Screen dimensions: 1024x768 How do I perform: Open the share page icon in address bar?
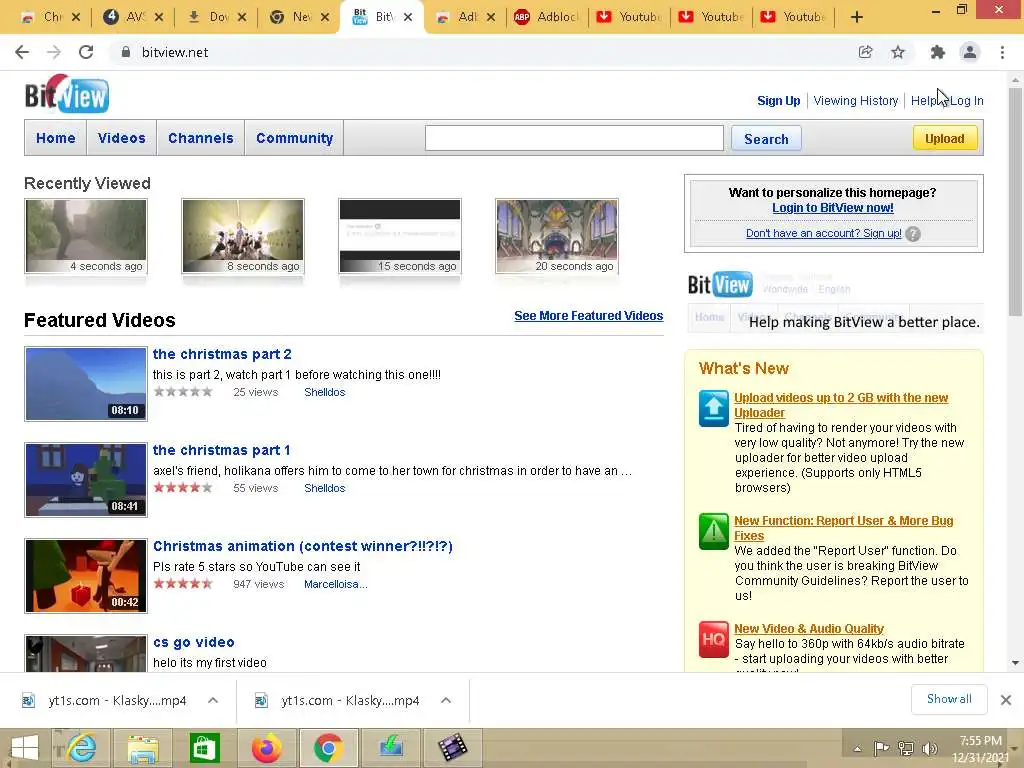pyautogui.click(x=865, y=52)
